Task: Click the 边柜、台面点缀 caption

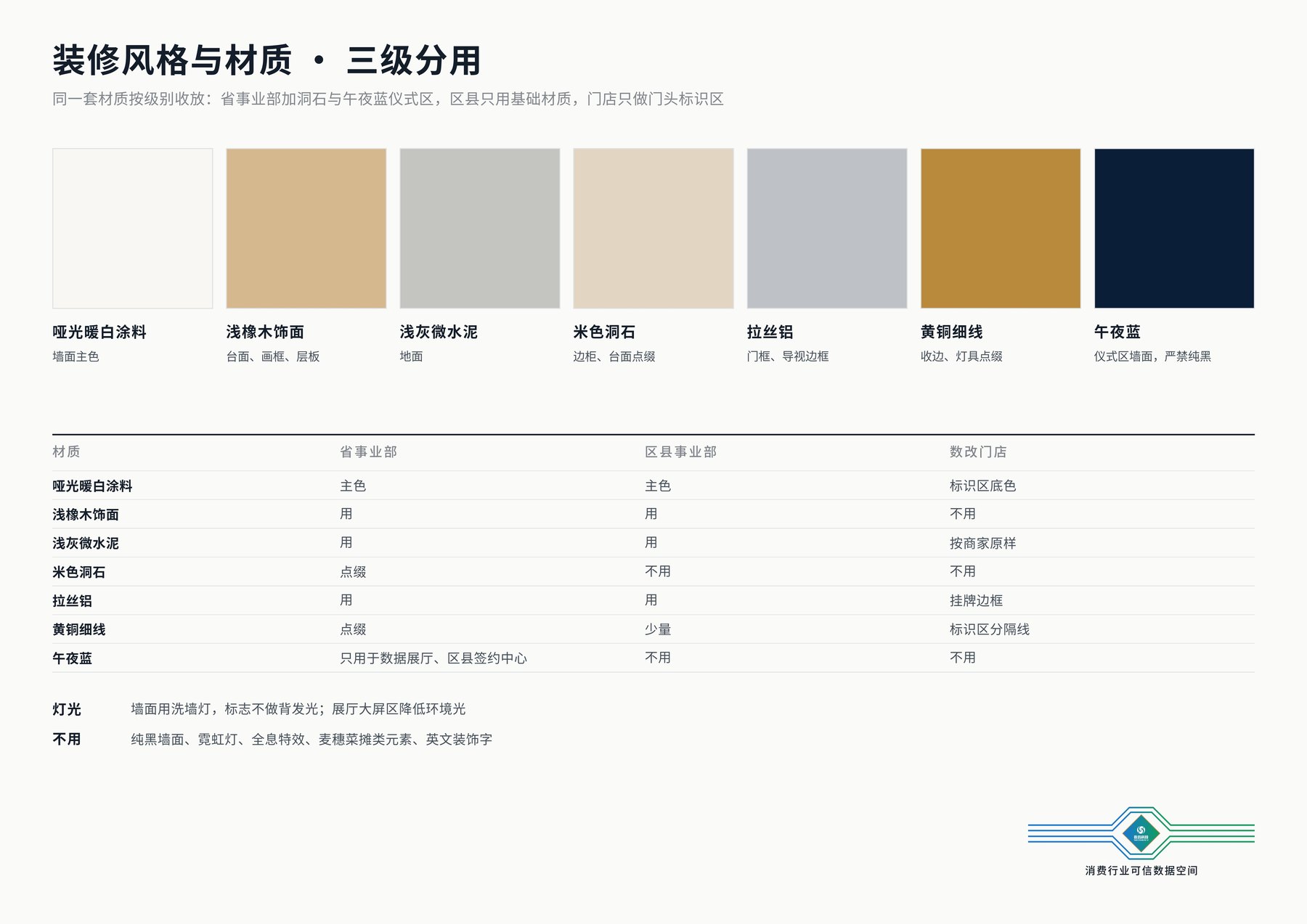Action: click(x=614, y=356)
